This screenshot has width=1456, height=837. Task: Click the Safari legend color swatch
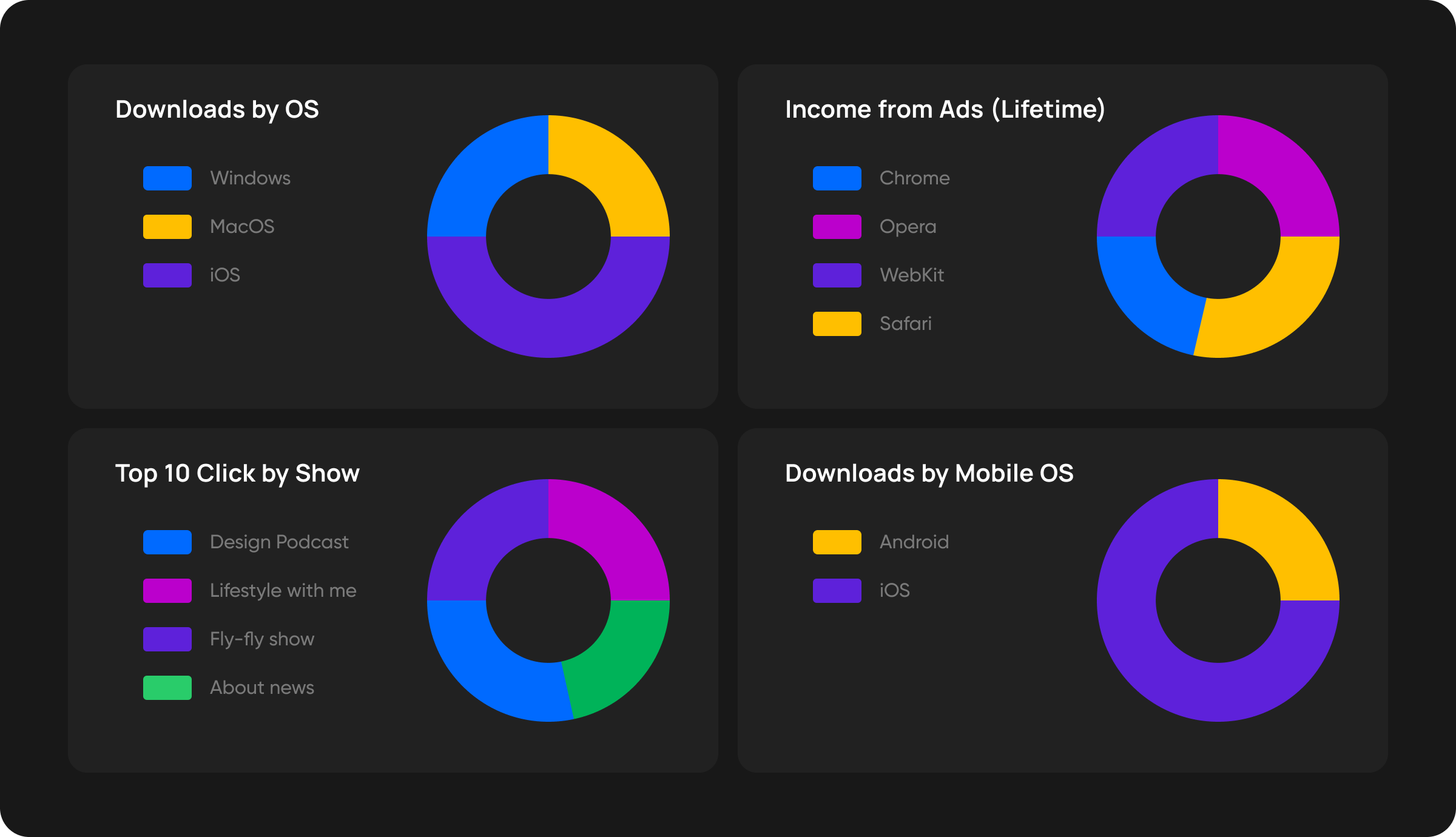click(837, 323)
